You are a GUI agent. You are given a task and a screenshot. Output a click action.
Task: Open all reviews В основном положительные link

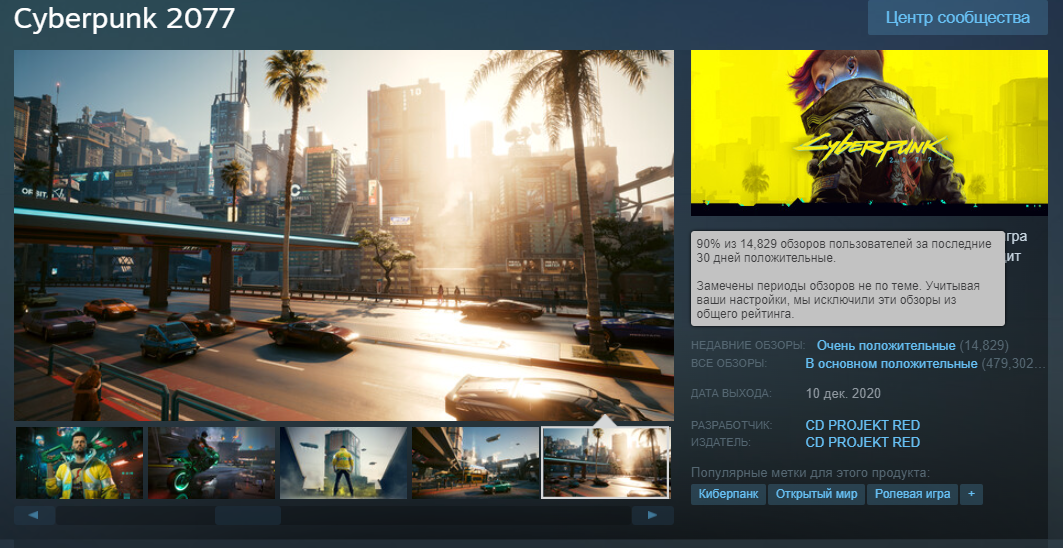coord(891,364)
